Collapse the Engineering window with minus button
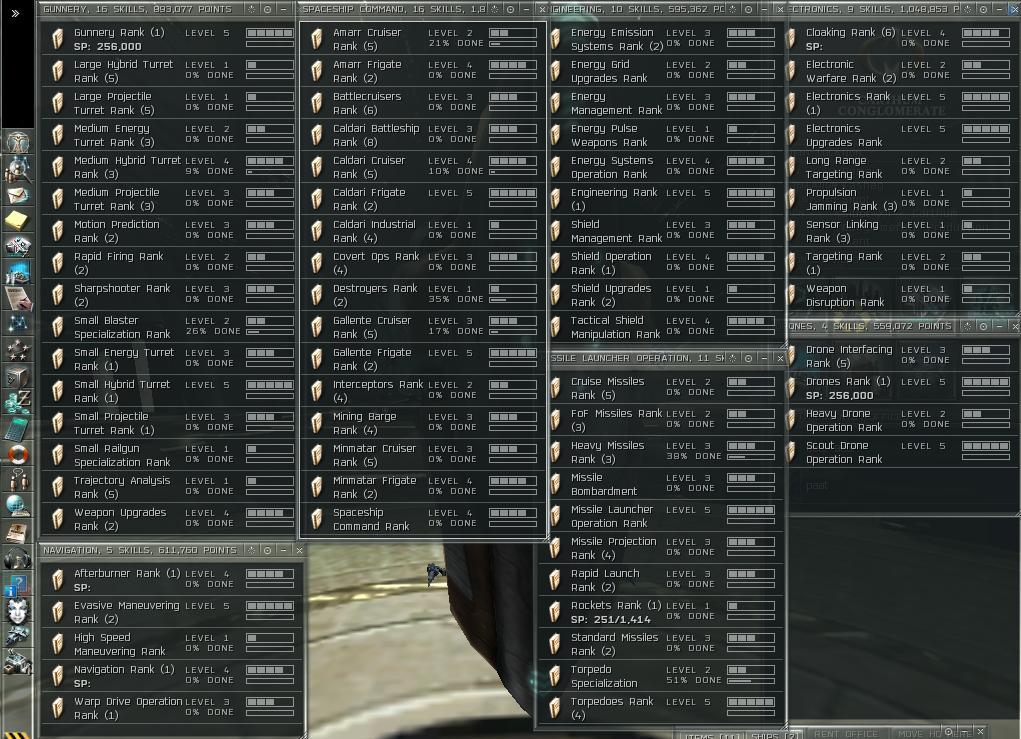This screenshot has width=1021, height=739. 764,9
